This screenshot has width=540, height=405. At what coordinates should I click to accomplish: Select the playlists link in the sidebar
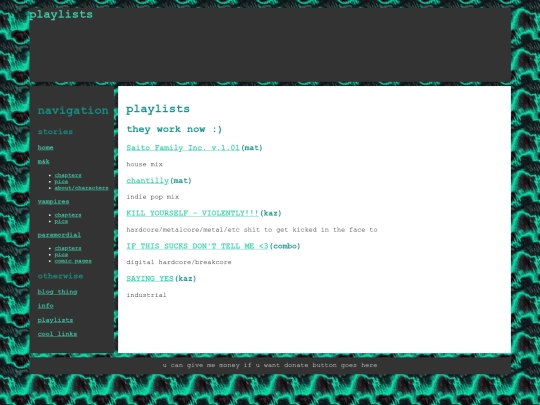55,320
